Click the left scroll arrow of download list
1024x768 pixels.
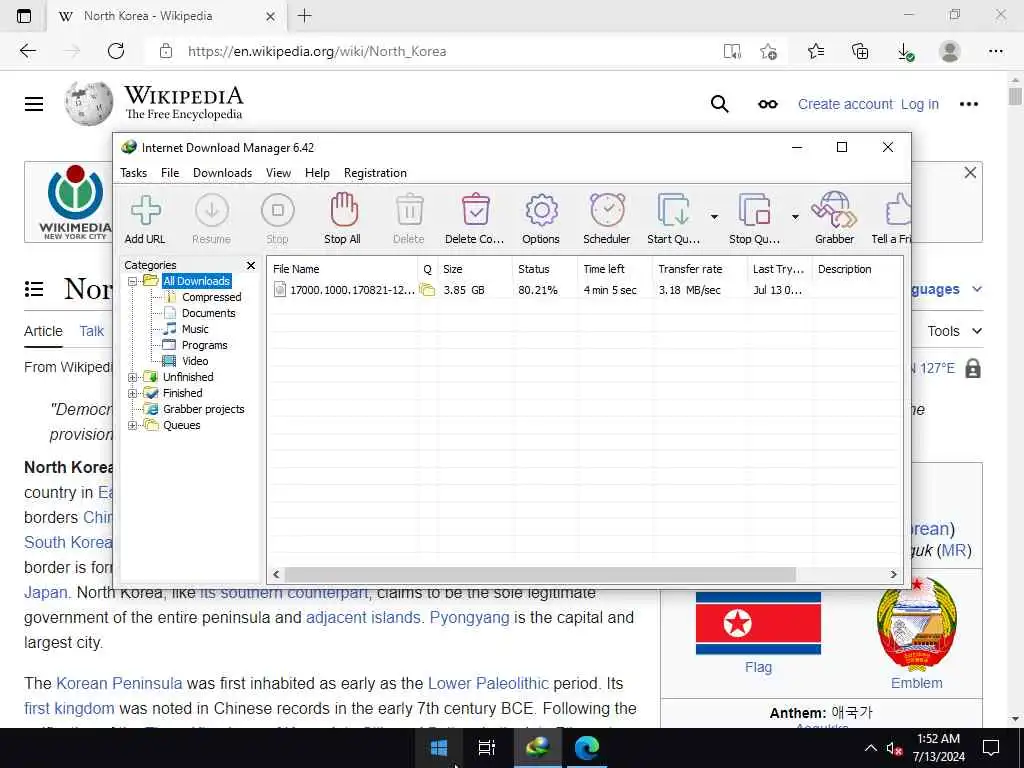pos(276,575)
